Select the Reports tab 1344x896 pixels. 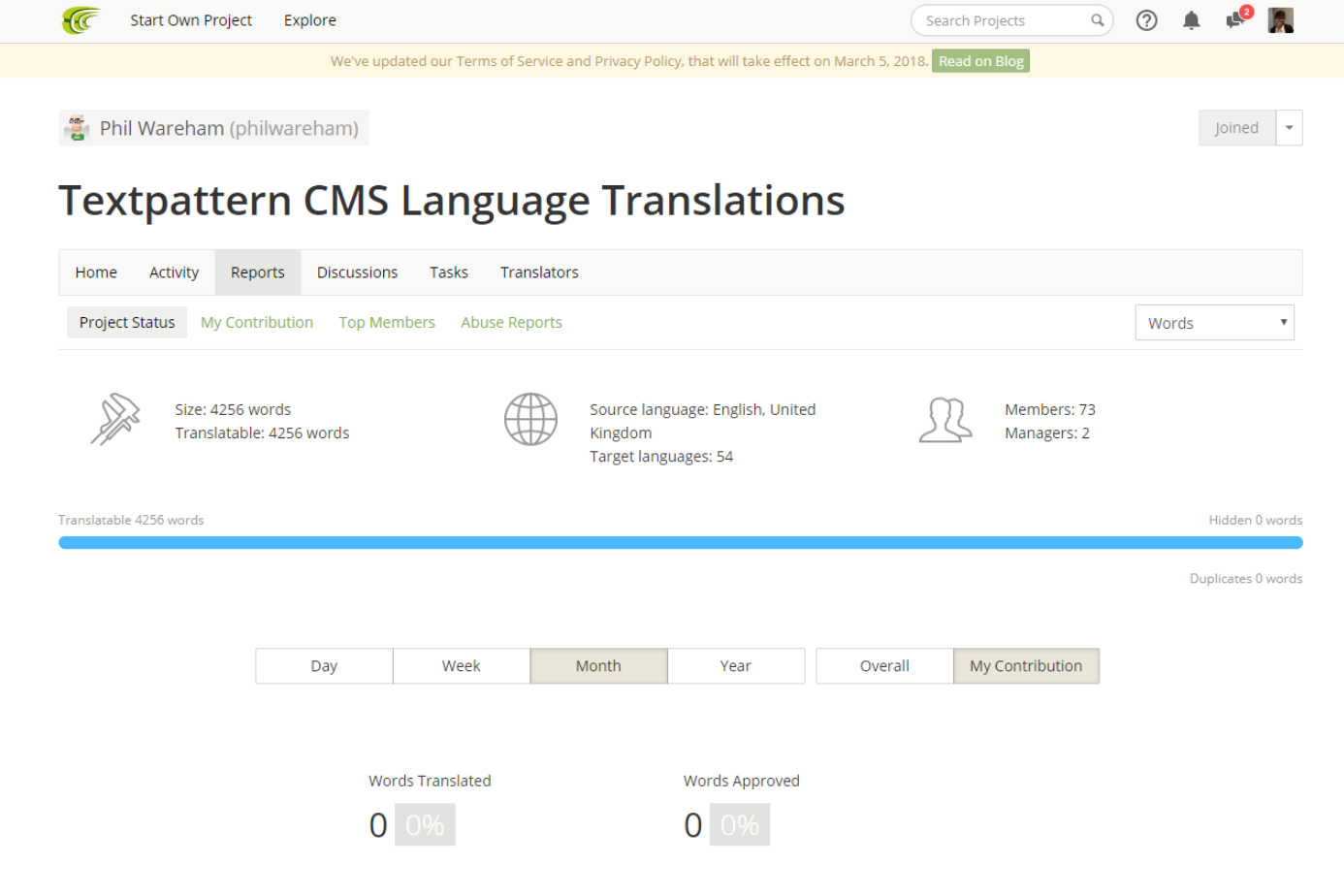click(x=258, y=272)
